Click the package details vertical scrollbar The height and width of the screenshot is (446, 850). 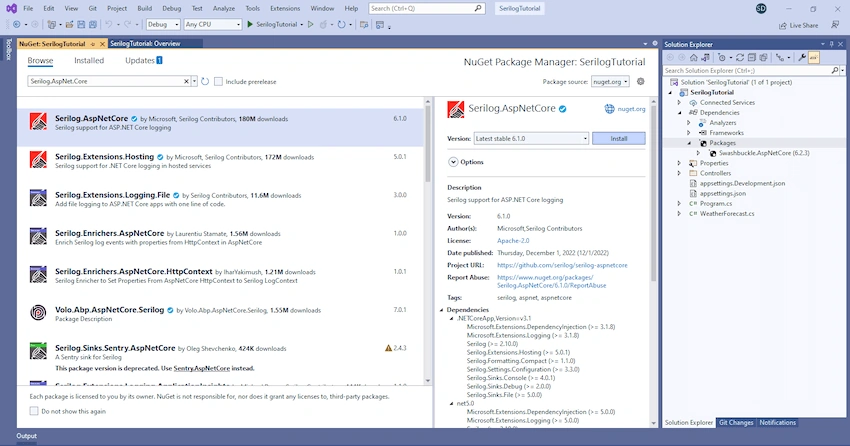(x=653, y=193)
